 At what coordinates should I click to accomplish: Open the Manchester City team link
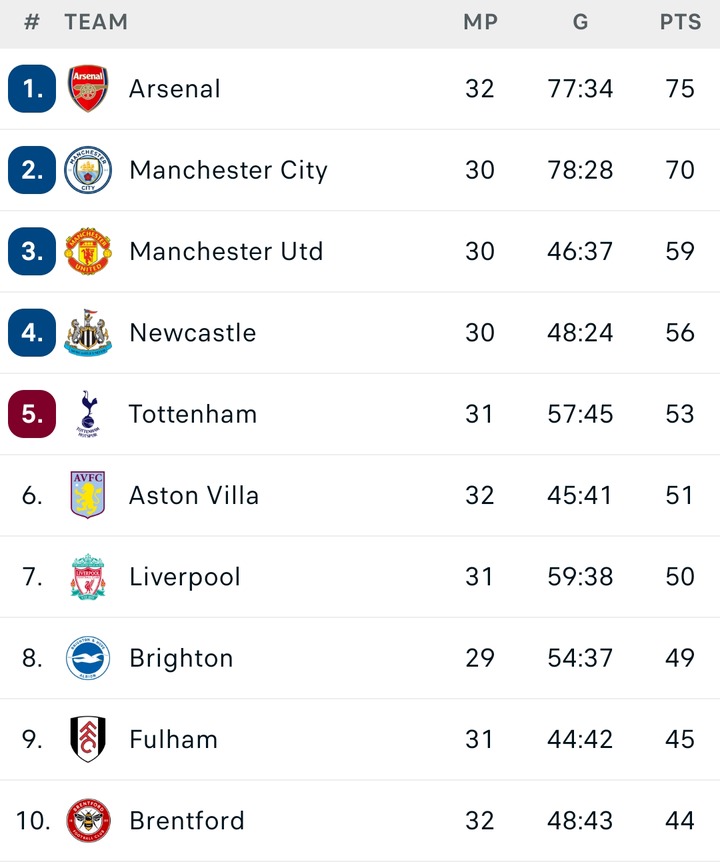(x=228, y=170)
